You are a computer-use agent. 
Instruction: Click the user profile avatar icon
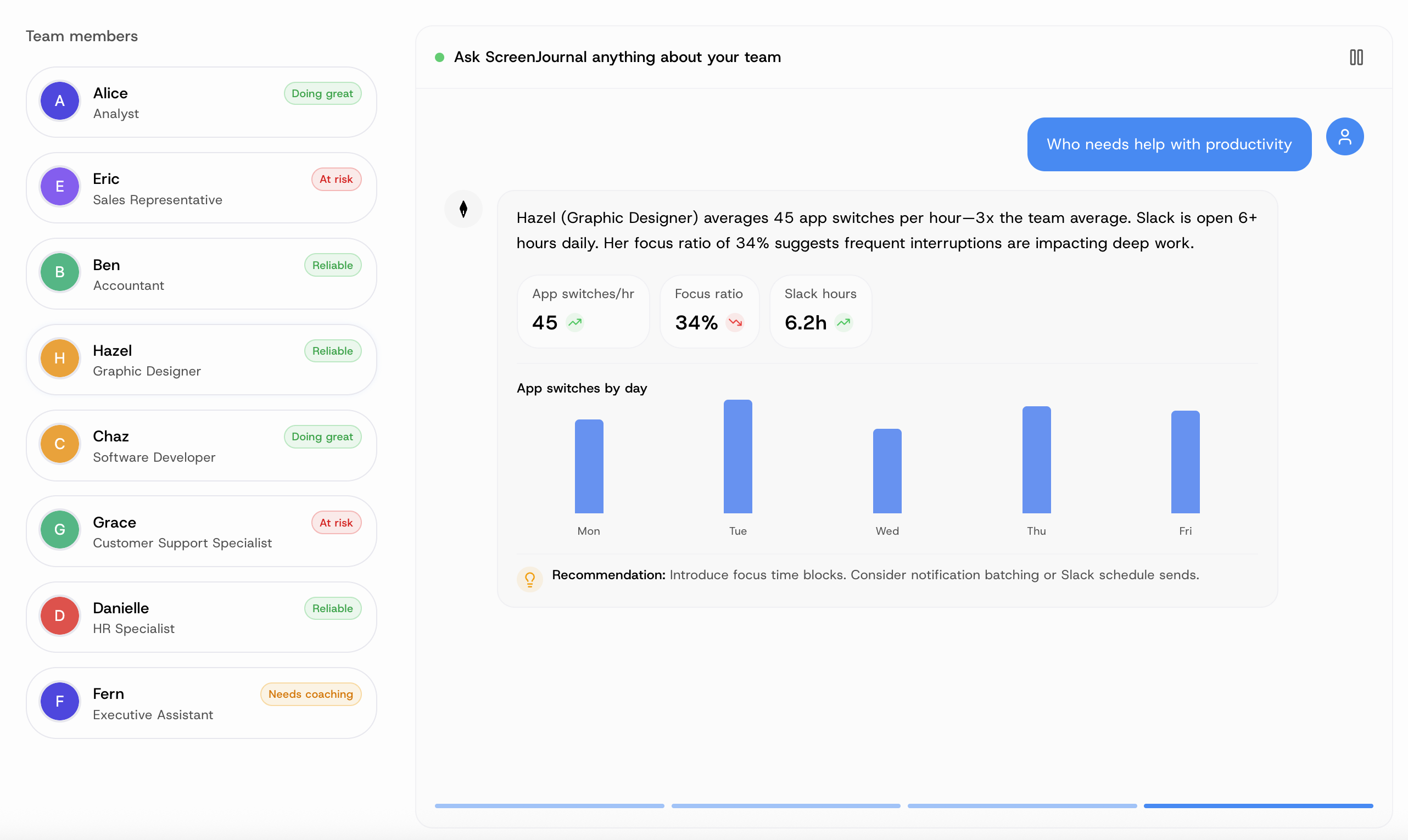pos(1345,136)
